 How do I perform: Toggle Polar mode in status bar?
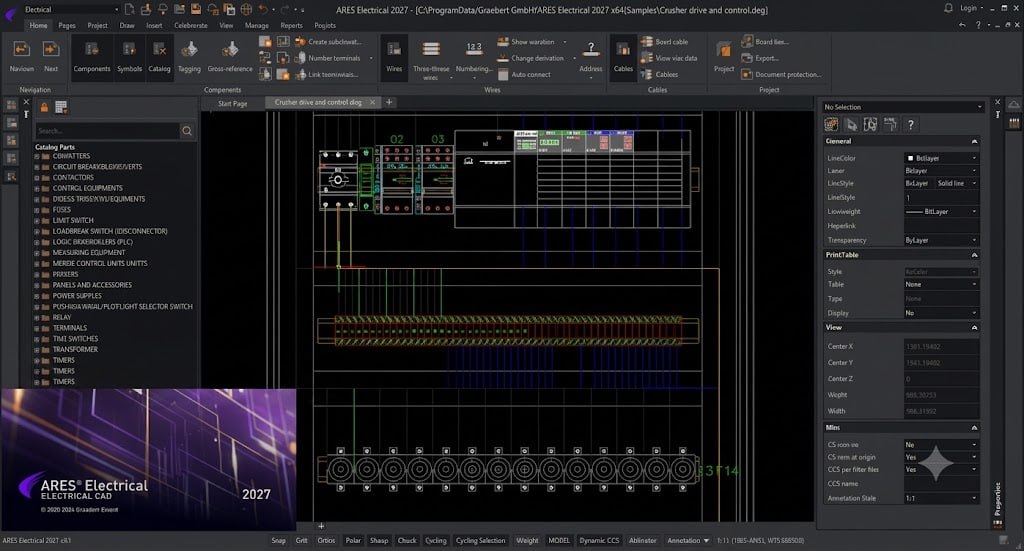tap(353, 541)
